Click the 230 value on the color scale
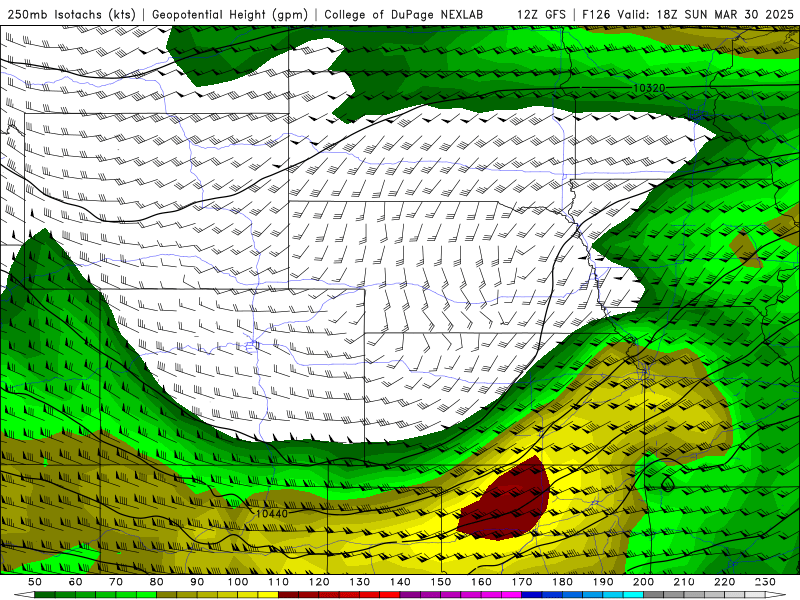 point(765,582)
